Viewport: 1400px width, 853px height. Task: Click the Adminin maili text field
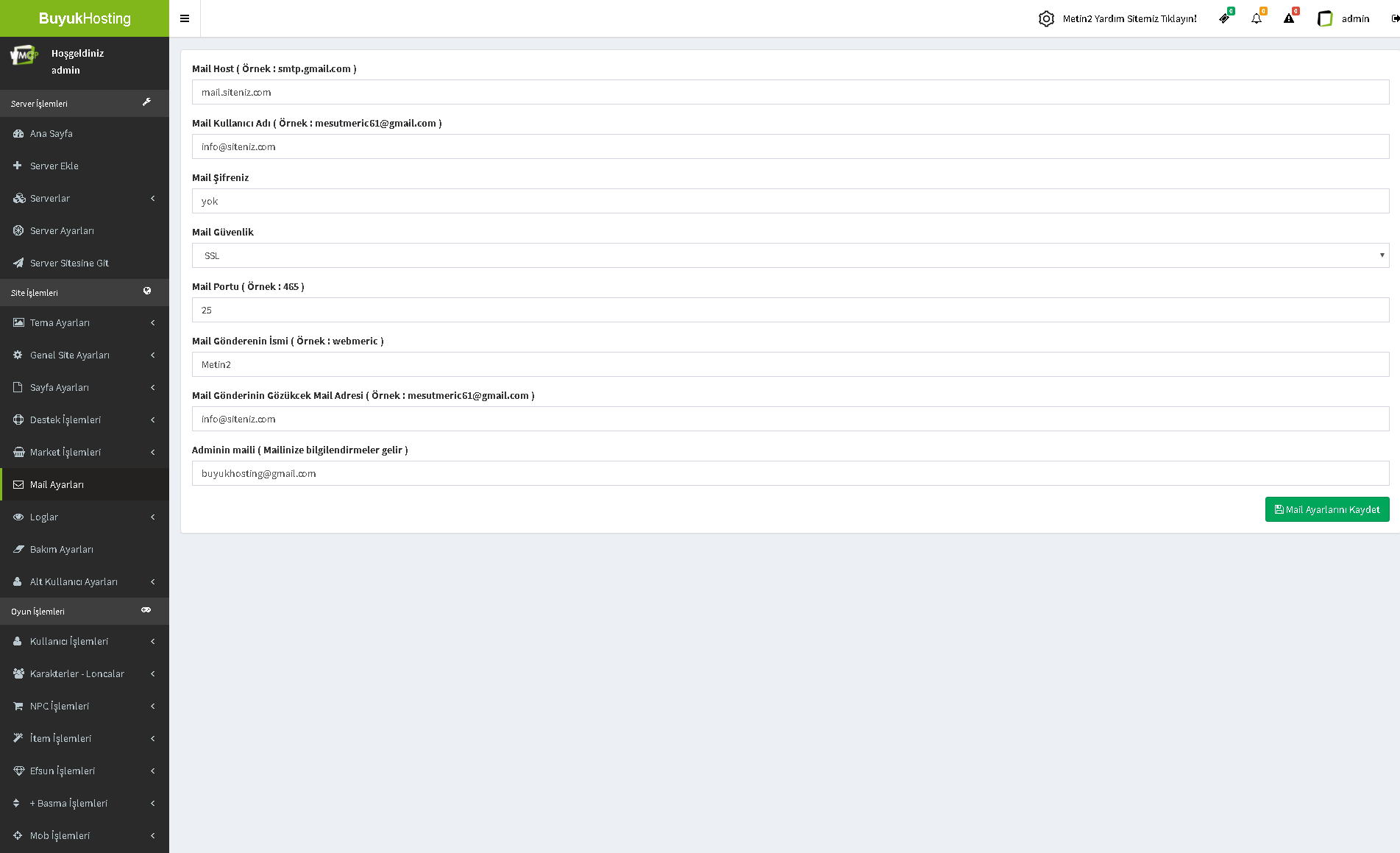click(790, 473)
